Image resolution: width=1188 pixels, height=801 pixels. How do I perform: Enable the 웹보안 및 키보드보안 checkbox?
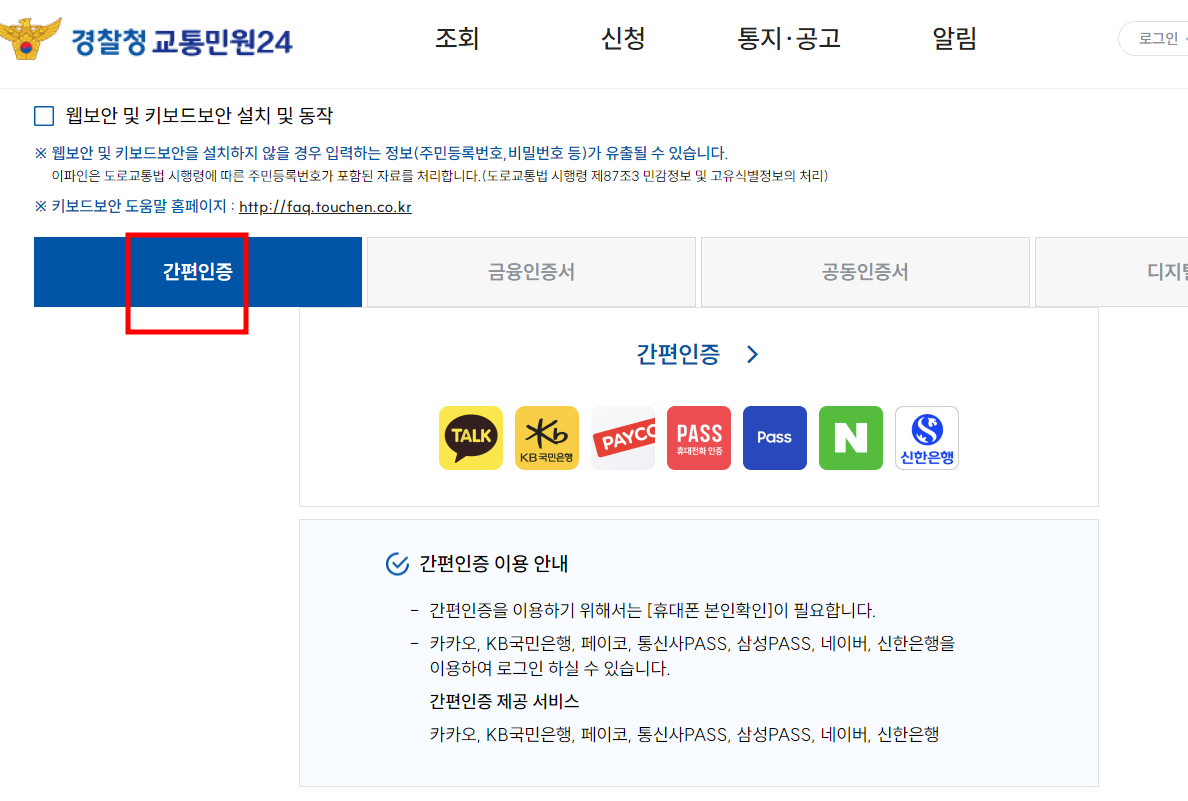44,116
